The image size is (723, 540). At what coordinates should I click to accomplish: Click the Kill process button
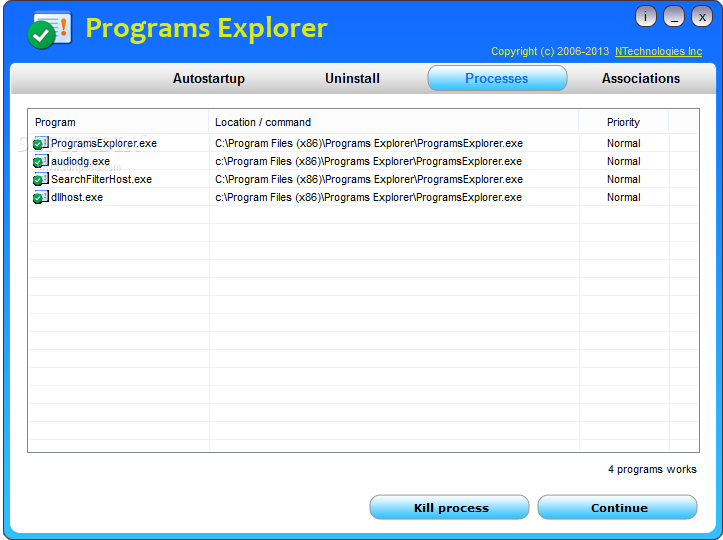[x=449, y=507]
